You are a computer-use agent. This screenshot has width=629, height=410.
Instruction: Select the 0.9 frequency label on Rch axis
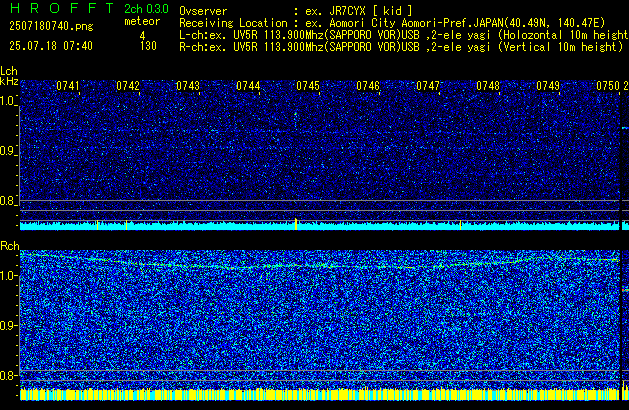(8, 325)
